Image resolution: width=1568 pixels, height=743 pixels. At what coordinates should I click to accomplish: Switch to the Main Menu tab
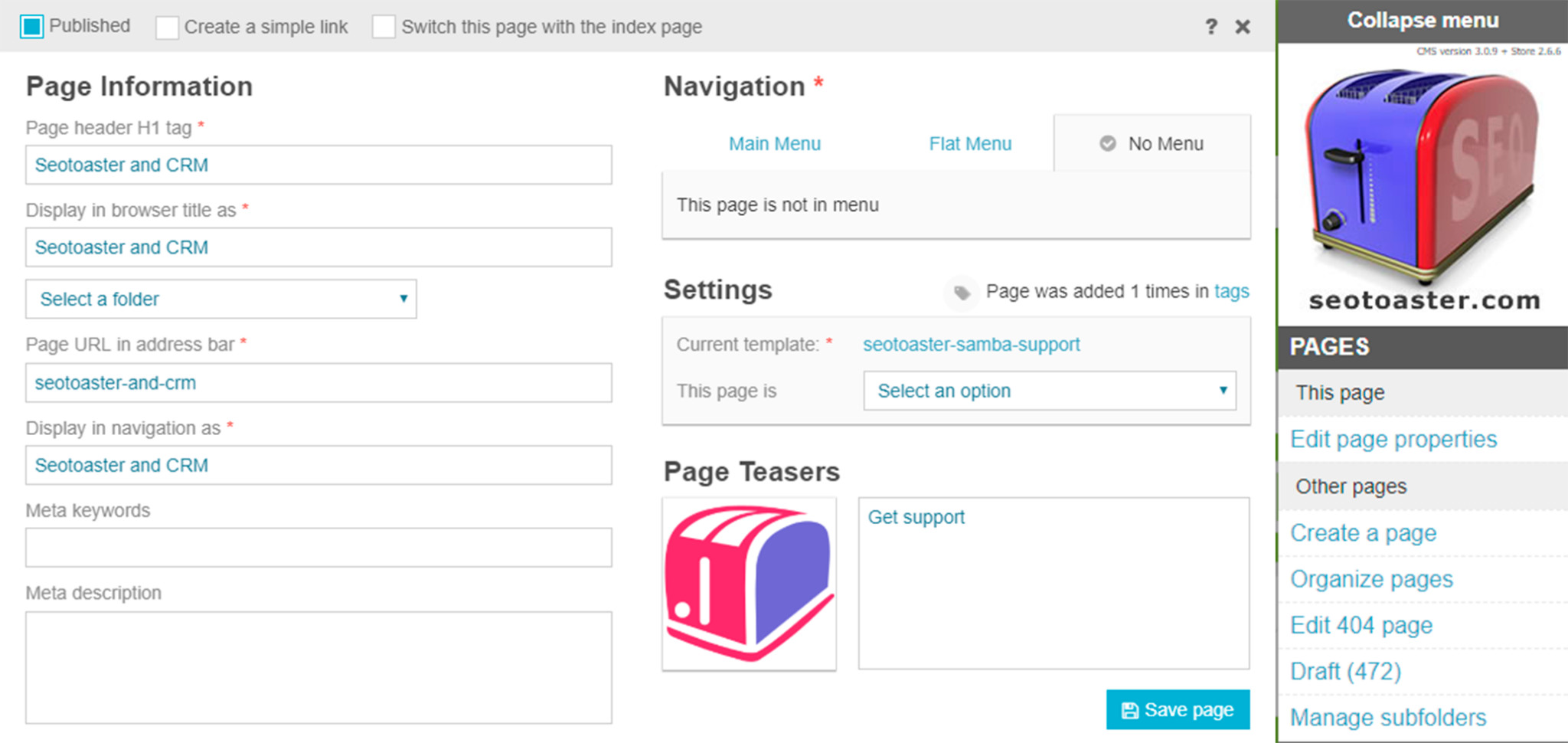(774, 143)
